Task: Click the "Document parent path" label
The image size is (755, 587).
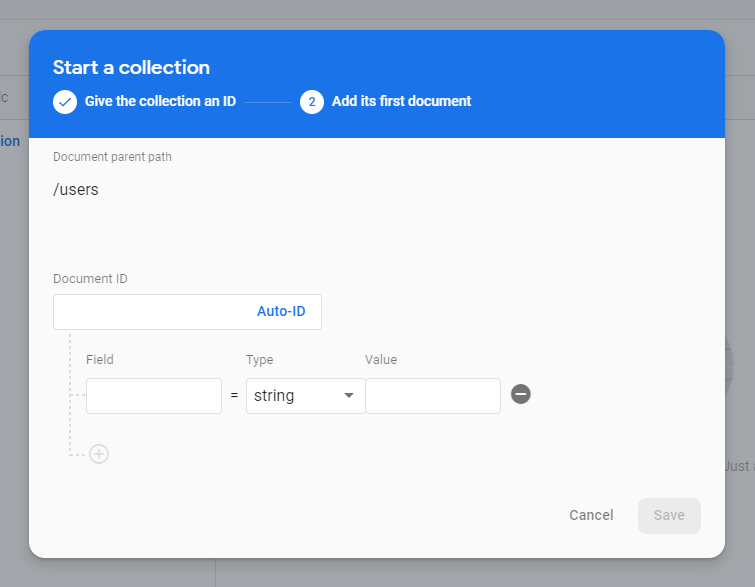Action: pyautogui.click(x=112, y=157)
